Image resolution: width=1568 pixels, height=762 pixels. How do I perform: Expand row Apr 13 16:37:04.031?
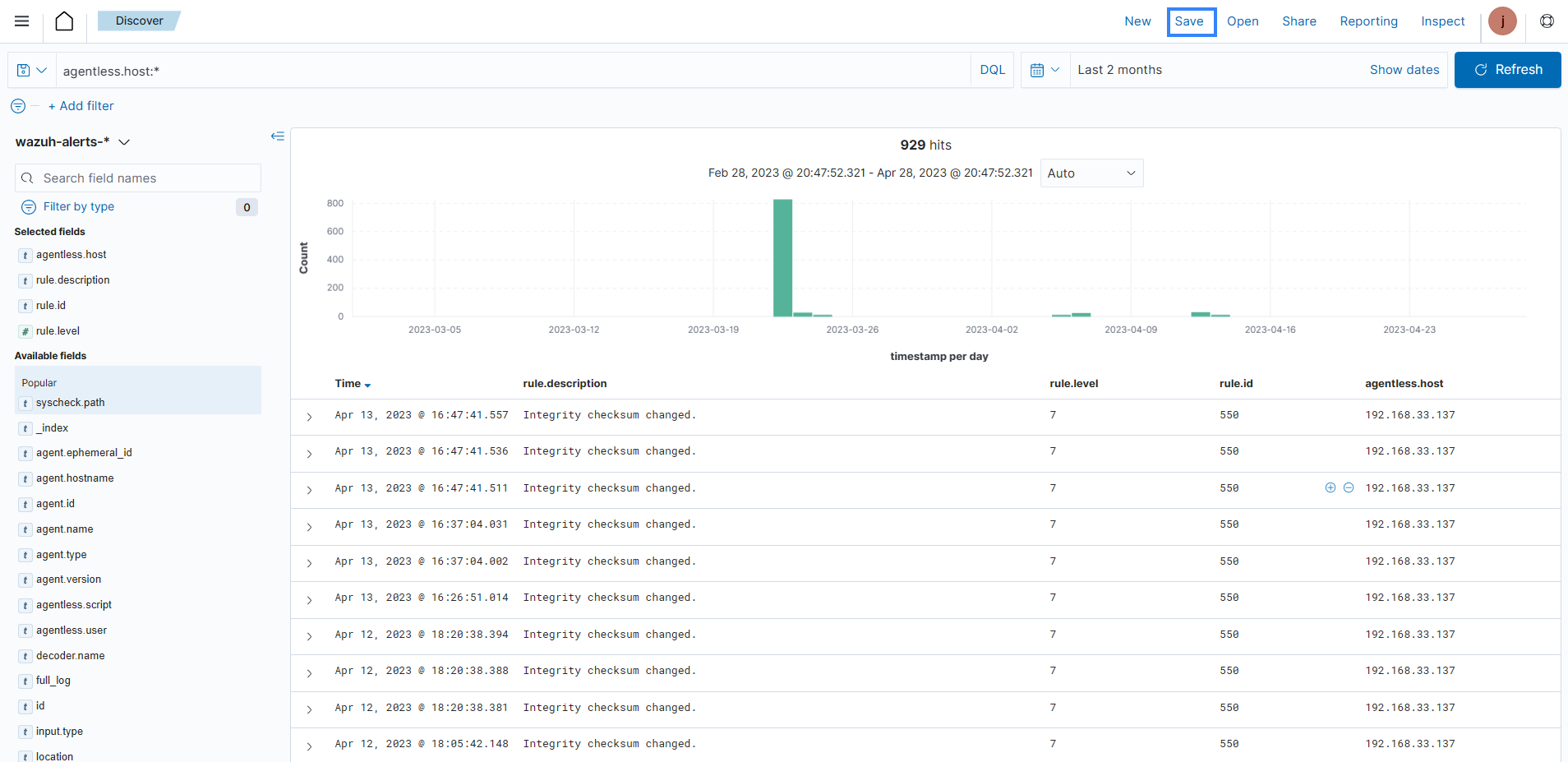coord(309,527)
